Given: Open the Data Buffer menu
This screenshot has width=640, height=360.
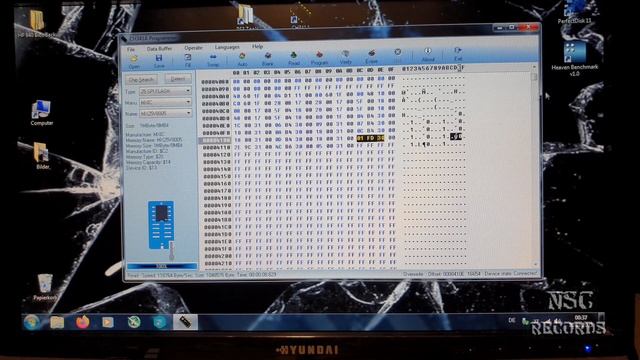Looking at the screenshot, I should click(x=159, y=49).
